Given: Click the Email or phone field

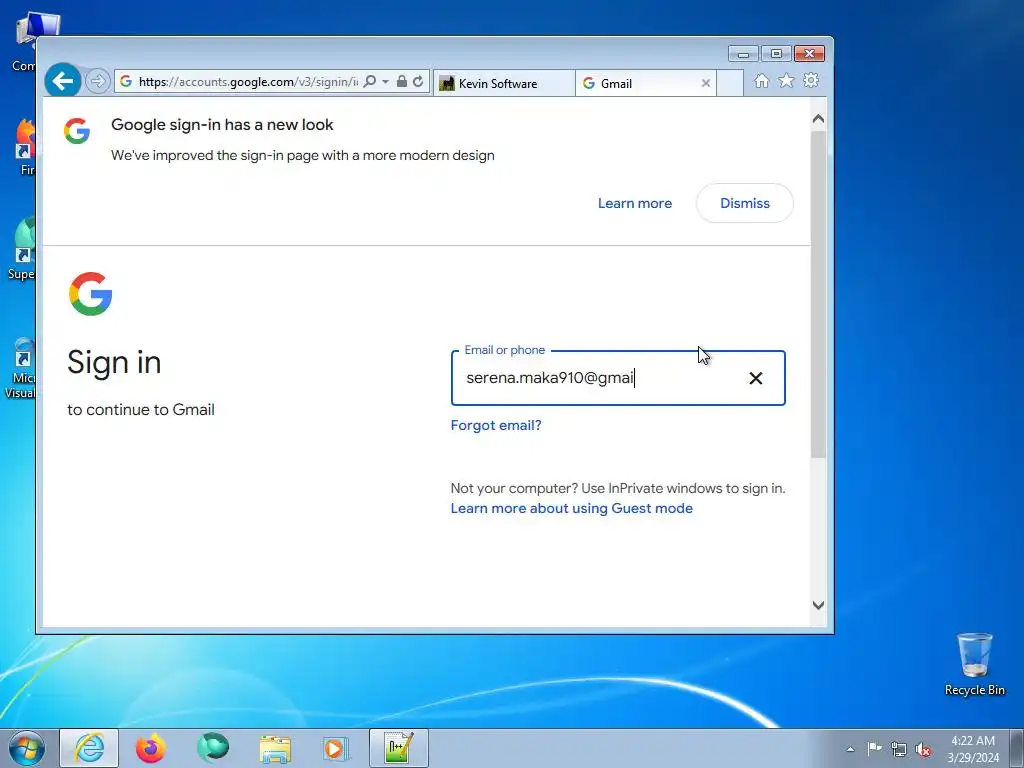Looking at the screenshot, I should [x=618, y=378].
